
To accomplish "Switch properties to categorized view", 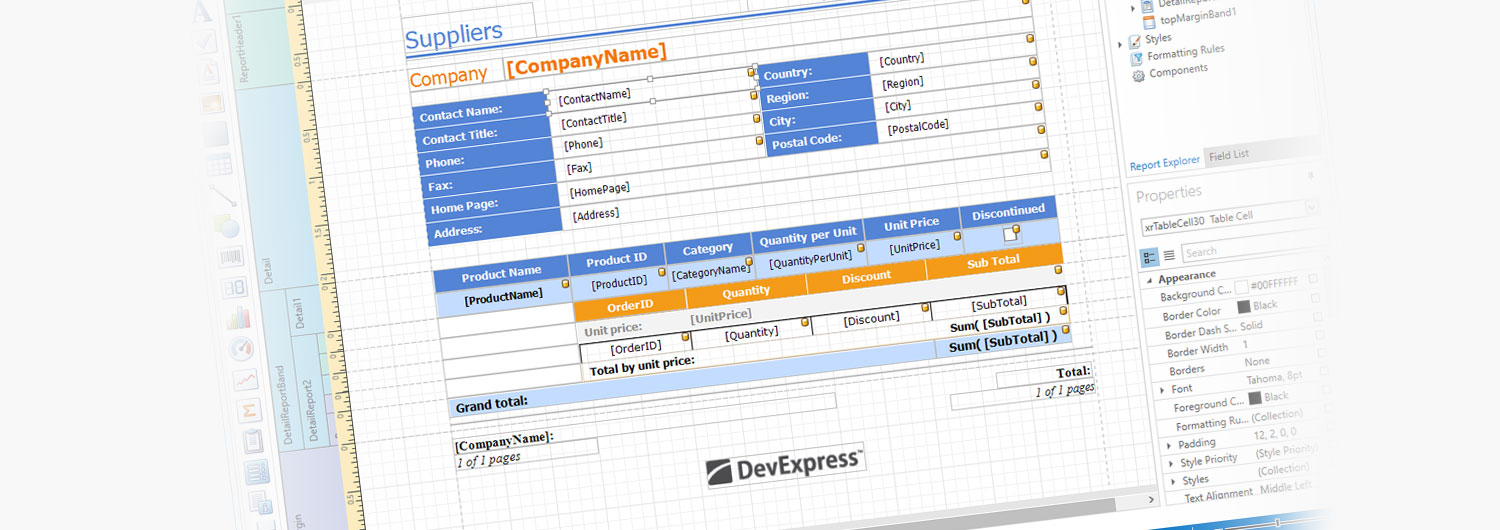I will coord(1149,257).
